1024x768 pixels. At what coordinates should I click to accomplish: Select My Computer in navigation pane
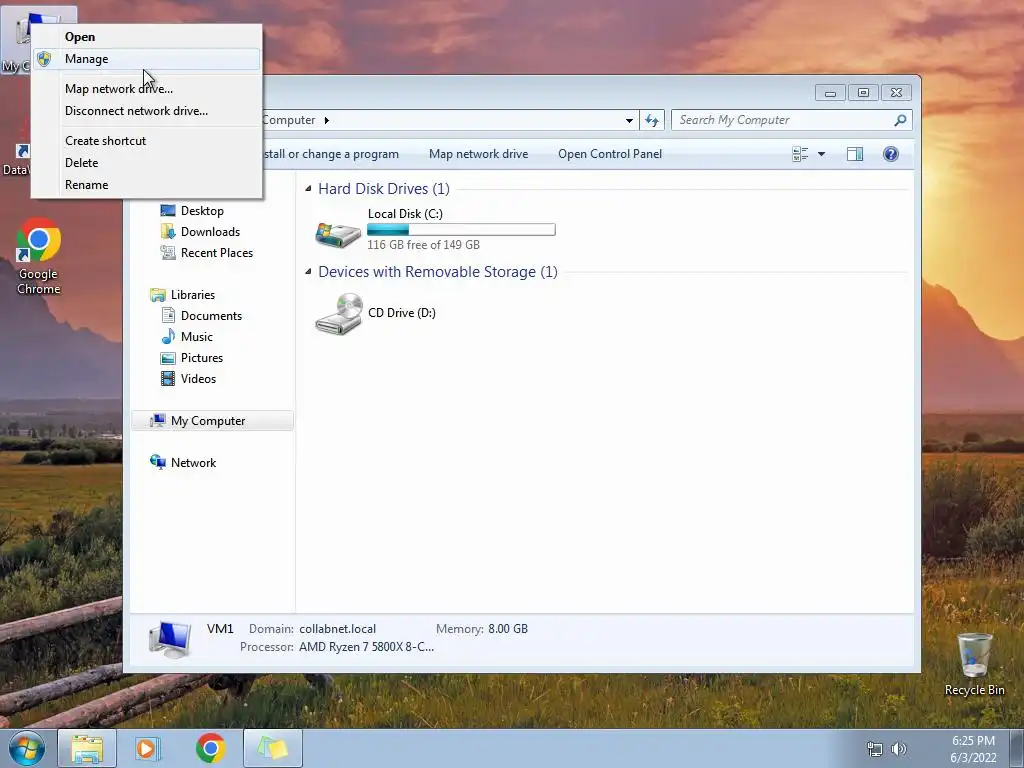coord(212,421)
